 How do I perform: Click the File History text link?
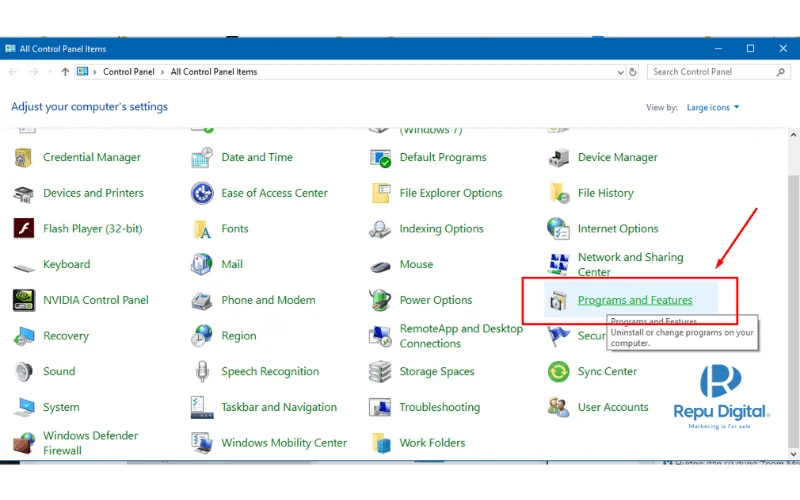[606, 193]
